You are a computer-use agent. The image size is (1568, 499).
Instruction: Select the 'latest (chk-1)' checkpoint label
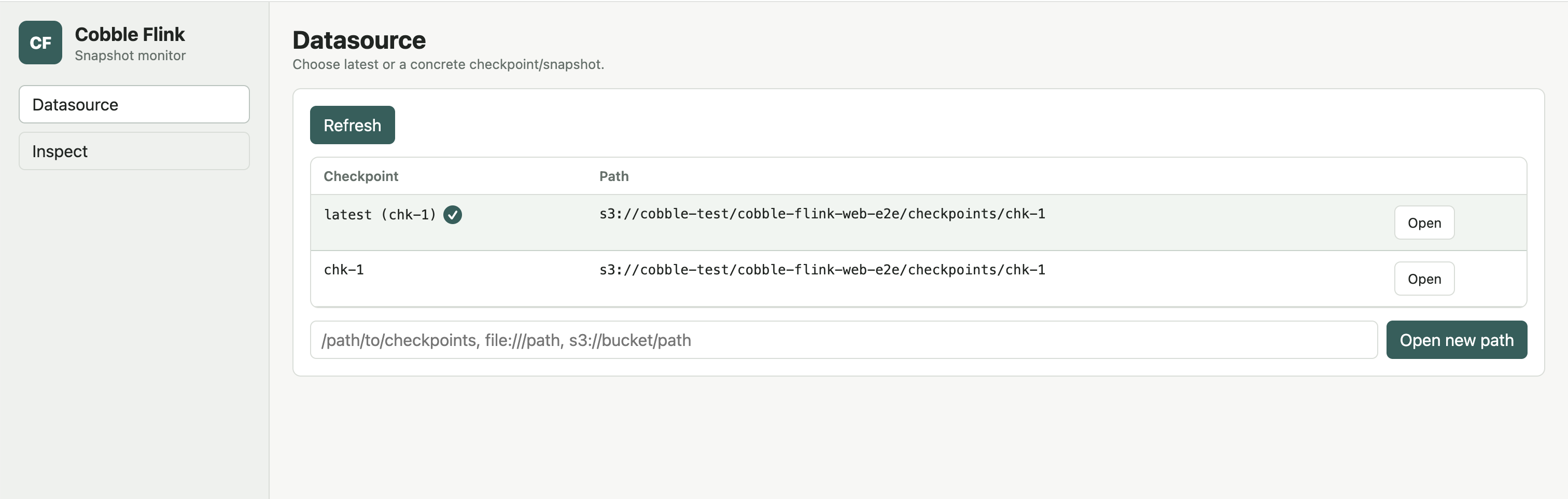380,215
